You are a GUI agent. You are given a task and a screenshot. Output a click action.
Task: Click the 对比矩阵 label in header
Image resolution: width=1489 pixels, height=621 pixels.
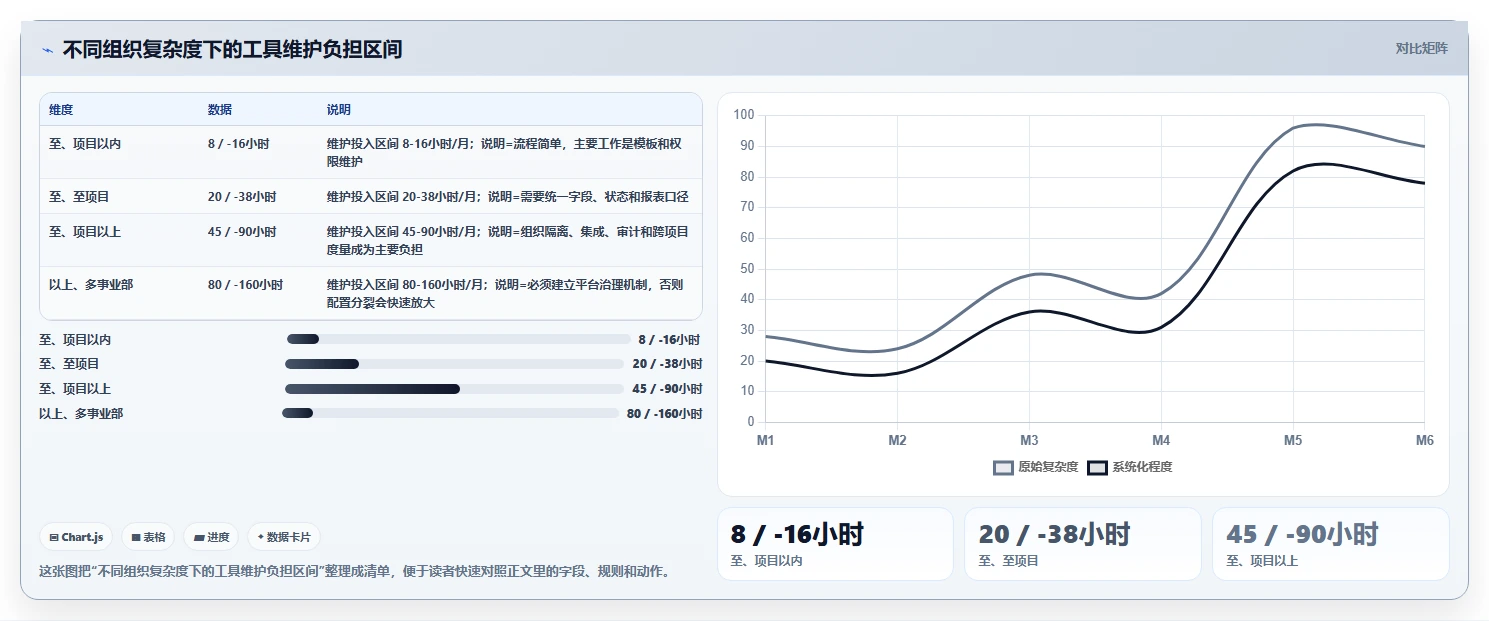[x=1421, y=48]
